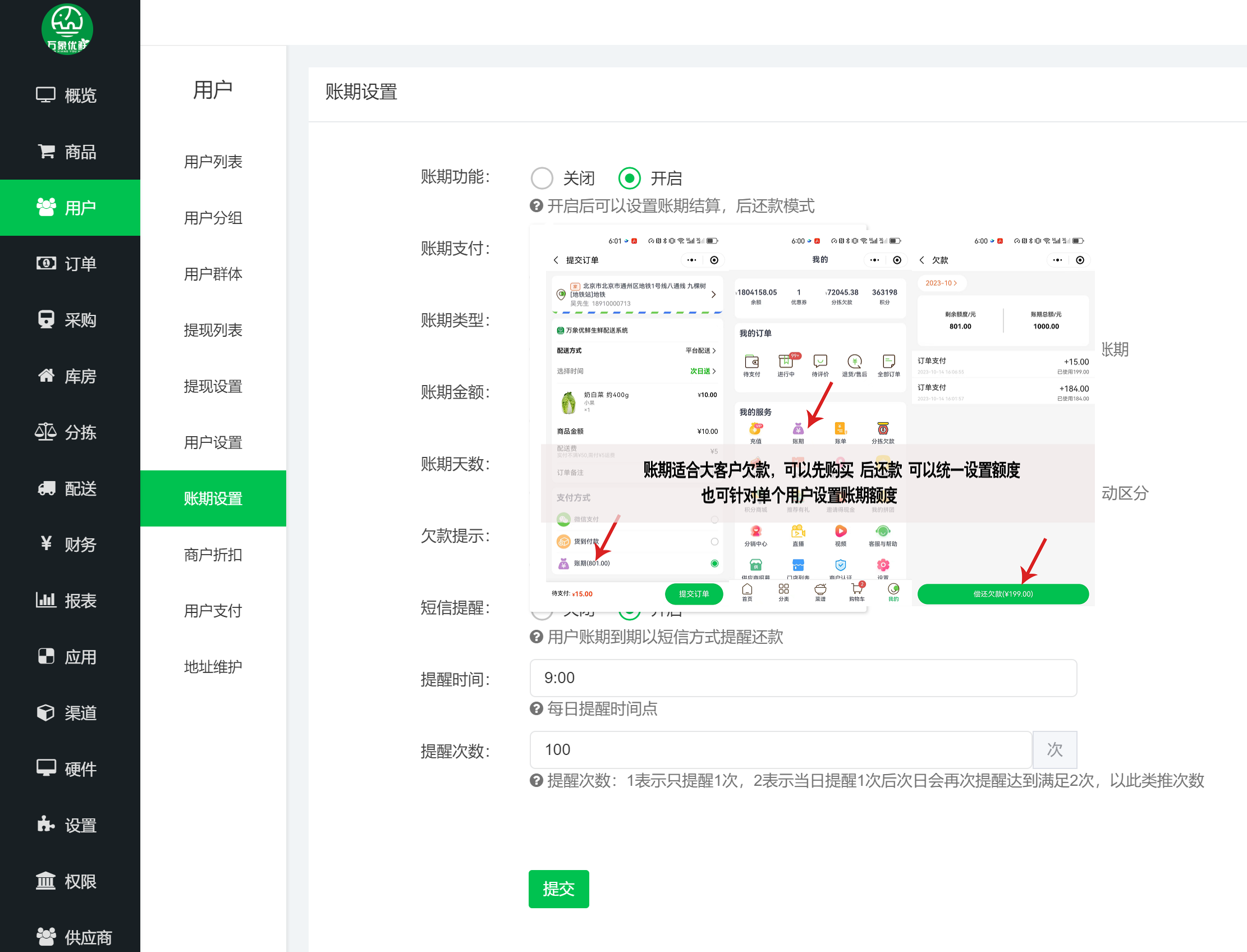打开渠道管理
The height and width of the screenshot is (952, 1247).
pos(69,713)
